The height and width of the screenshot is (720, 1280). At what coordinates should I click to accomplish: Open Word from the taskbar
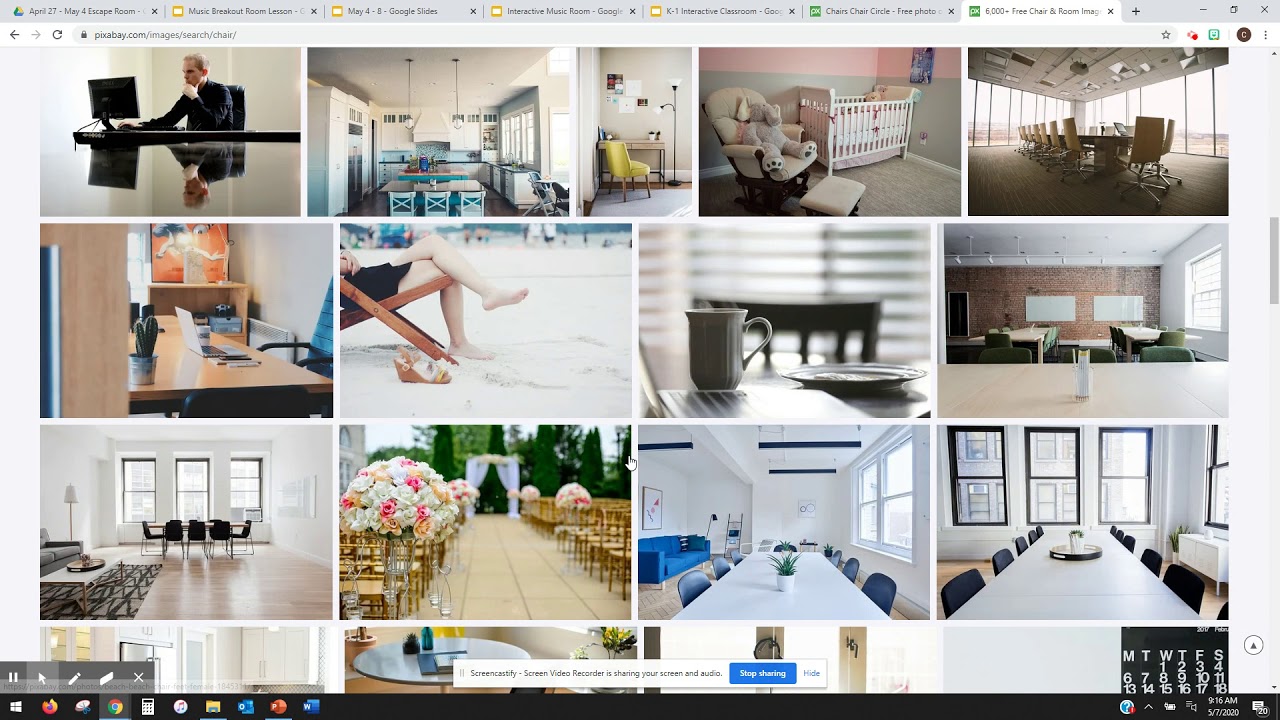[311, 707]
